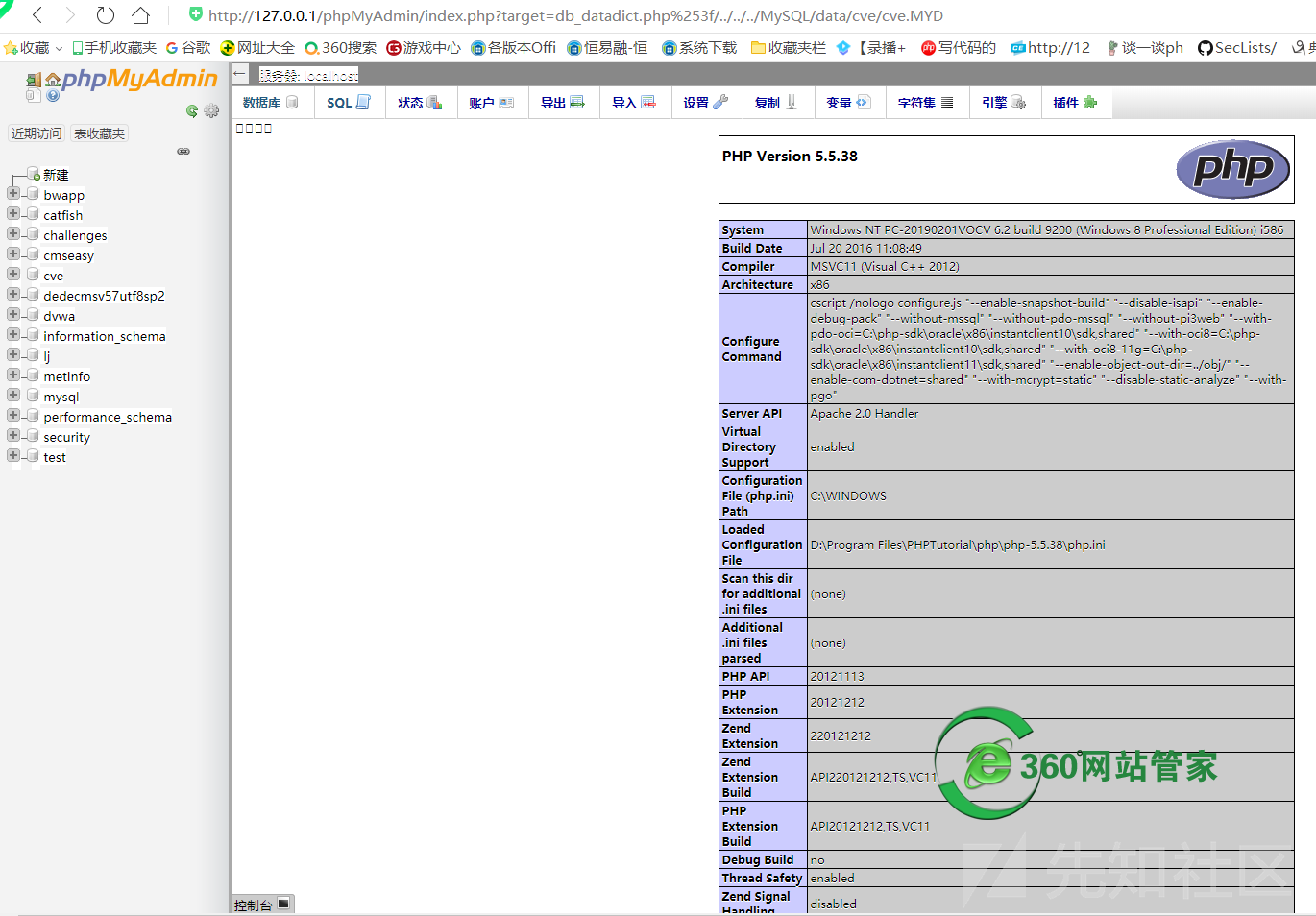Open the 字符集 (Charsets) tab
This screenshot has height=916, width=1316.
click(x=926, y=103)
